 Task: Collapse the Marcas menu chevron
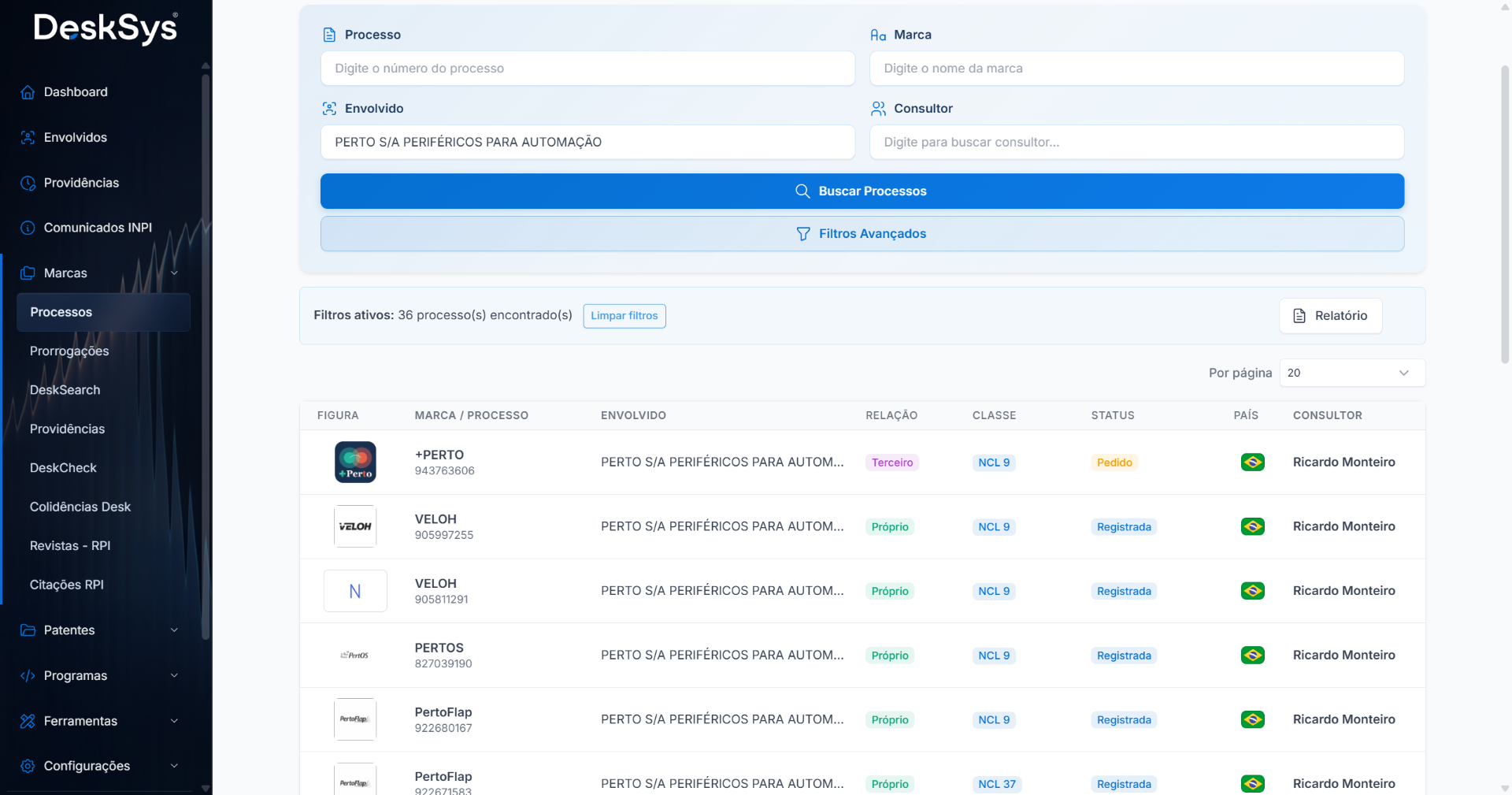pyautogui.click(x=174, y=273)
